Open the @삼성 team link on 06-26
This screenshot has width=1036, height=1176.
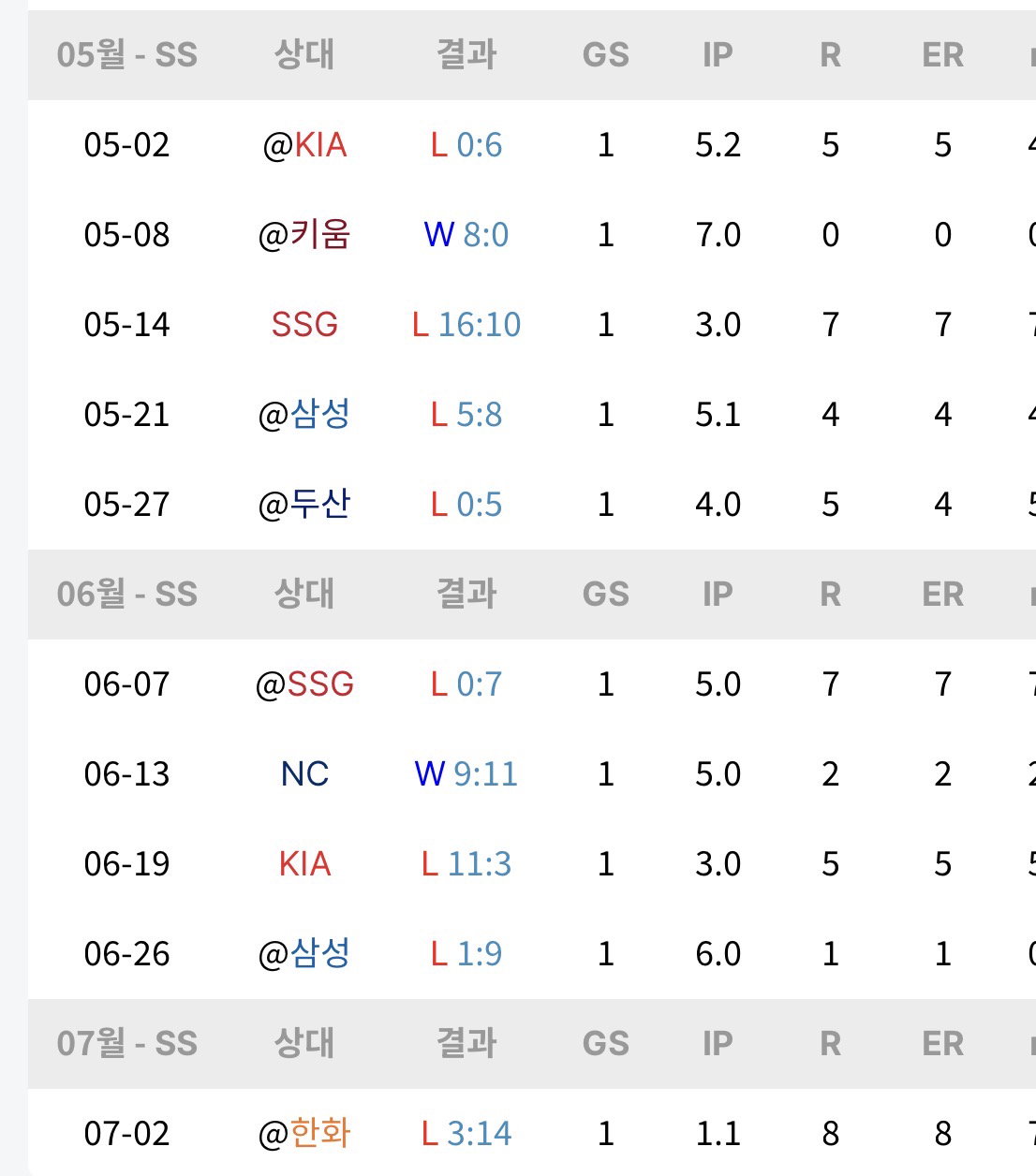(x=304, y=953)
